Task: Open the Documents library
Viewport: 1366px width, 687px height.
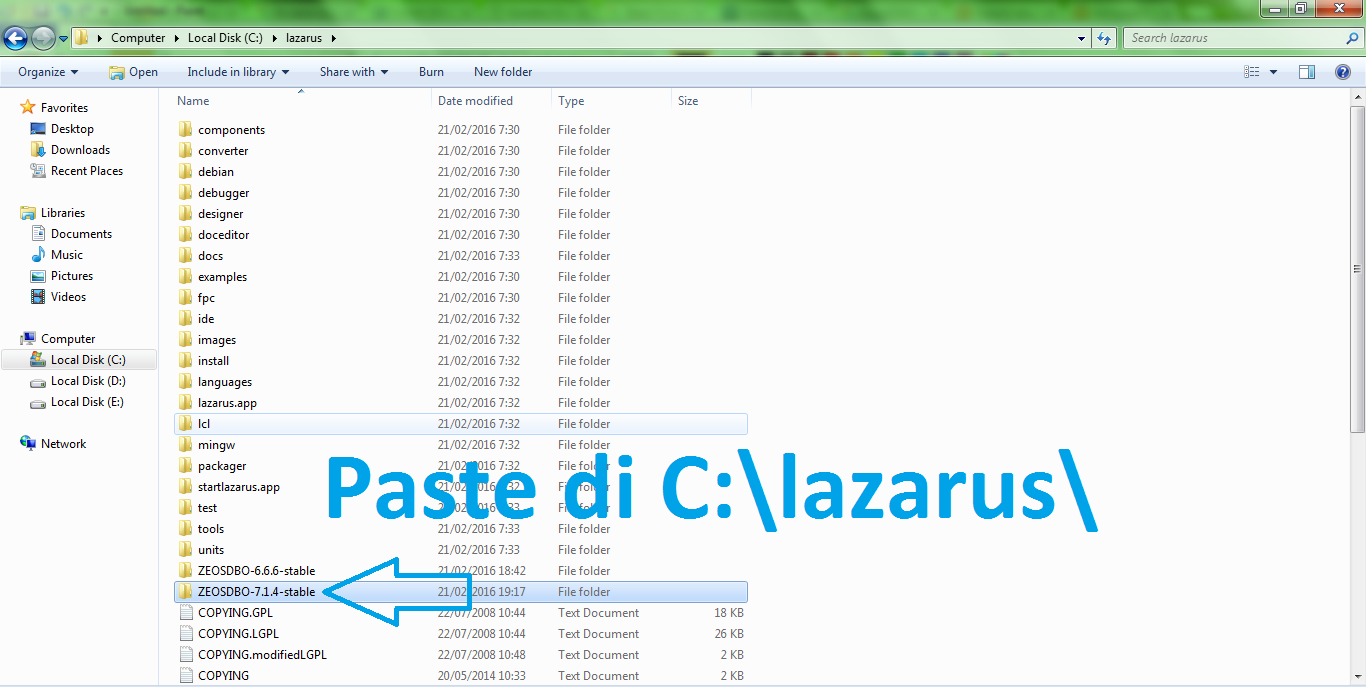Action: click(x=81, y=234)
